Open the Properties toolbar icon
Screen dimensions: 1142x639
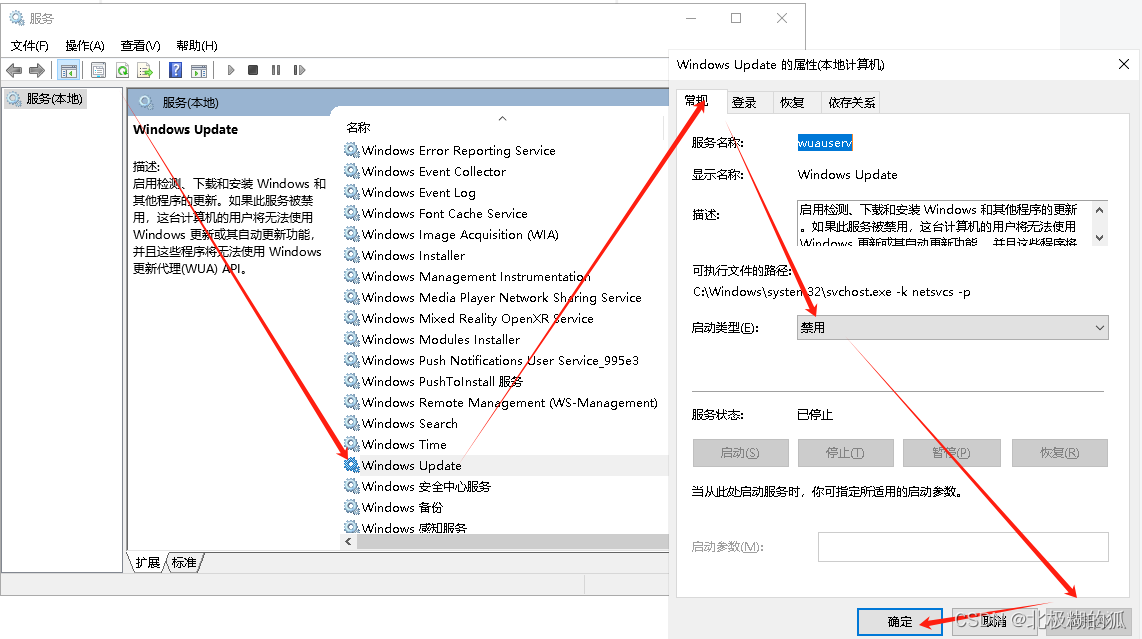click(x=98, y=71)
